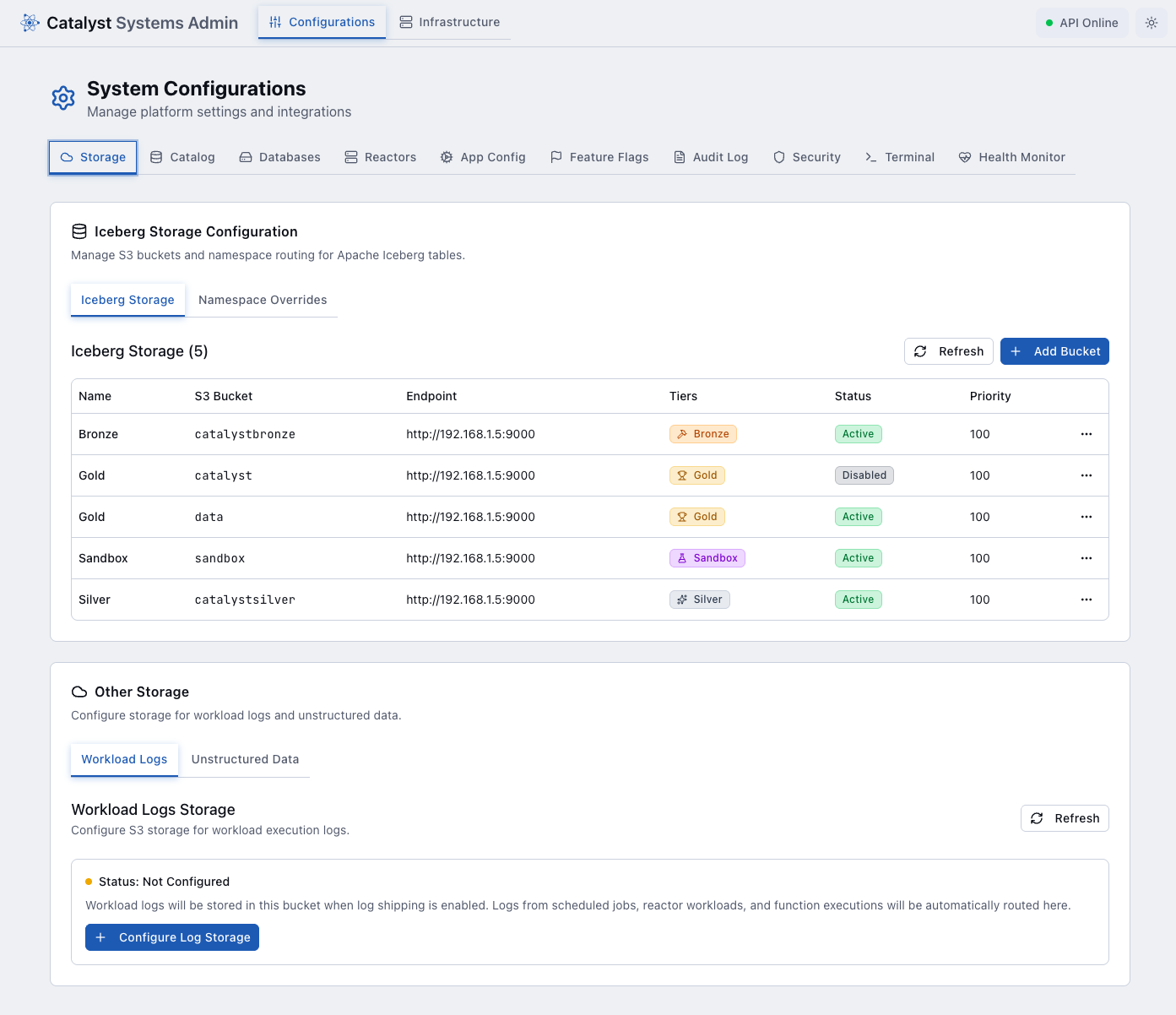The height and width of the screenshot is (1015, 1176).
Task: View the Audit Log tab
Action: (x=711, y=157)
